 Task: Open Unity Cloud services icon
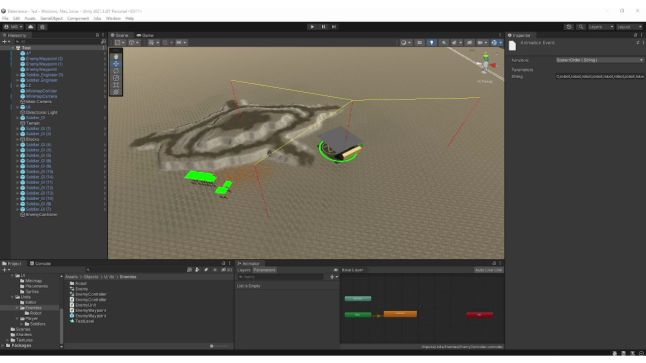pos(30,27)
